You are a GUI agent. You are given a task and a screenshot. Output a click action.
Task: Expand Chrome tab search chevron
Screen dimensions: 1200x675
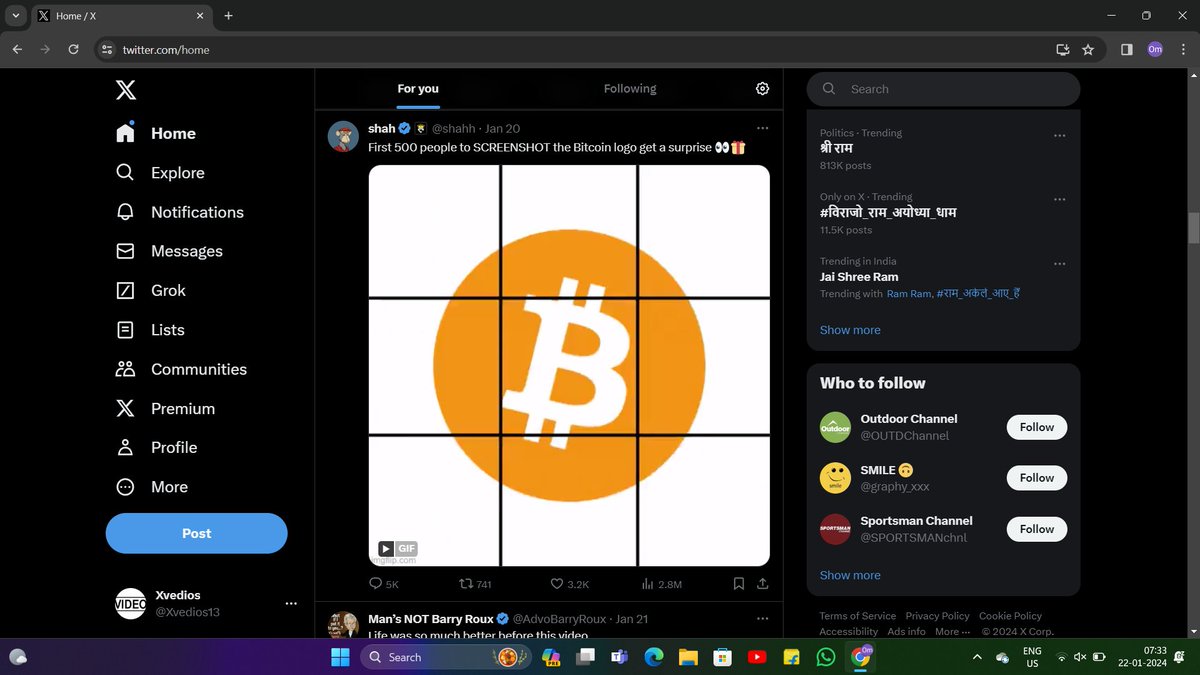[16, 16]
